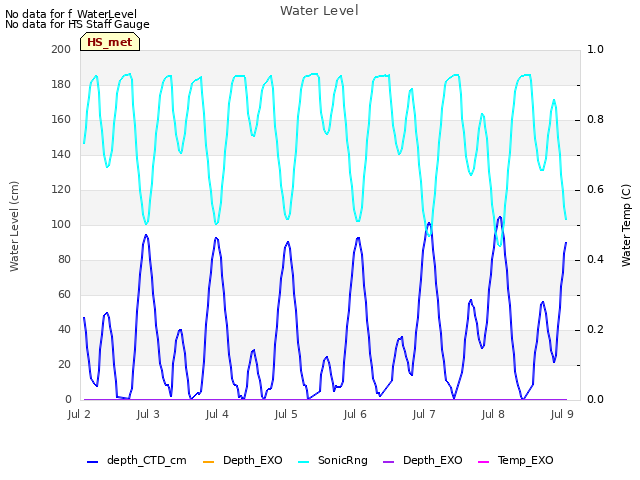Click the Jul 7 x-axis label
The width and height of the screenshot is (640, 480).
(x=424, y=414)
